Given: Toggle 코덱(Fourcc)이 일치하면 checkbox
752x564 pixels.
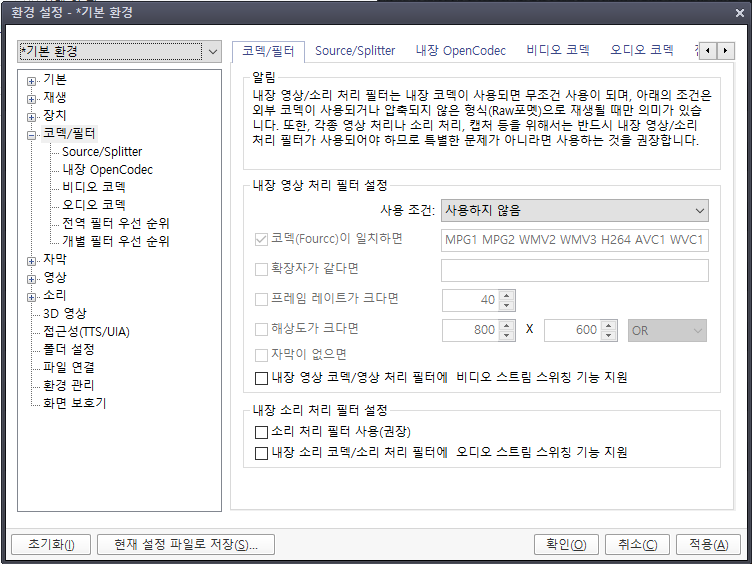Looking at the screenshot, I should (261, 239).
